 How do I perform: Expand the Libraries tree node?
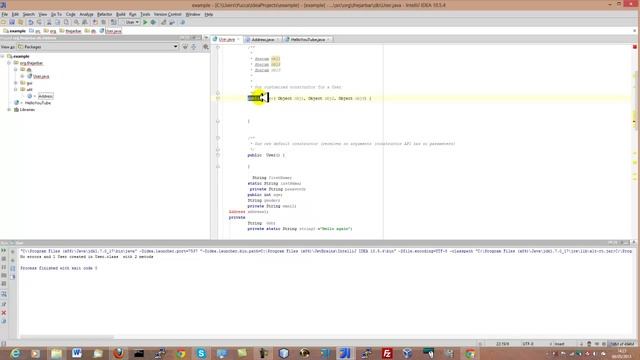point(9,110)
